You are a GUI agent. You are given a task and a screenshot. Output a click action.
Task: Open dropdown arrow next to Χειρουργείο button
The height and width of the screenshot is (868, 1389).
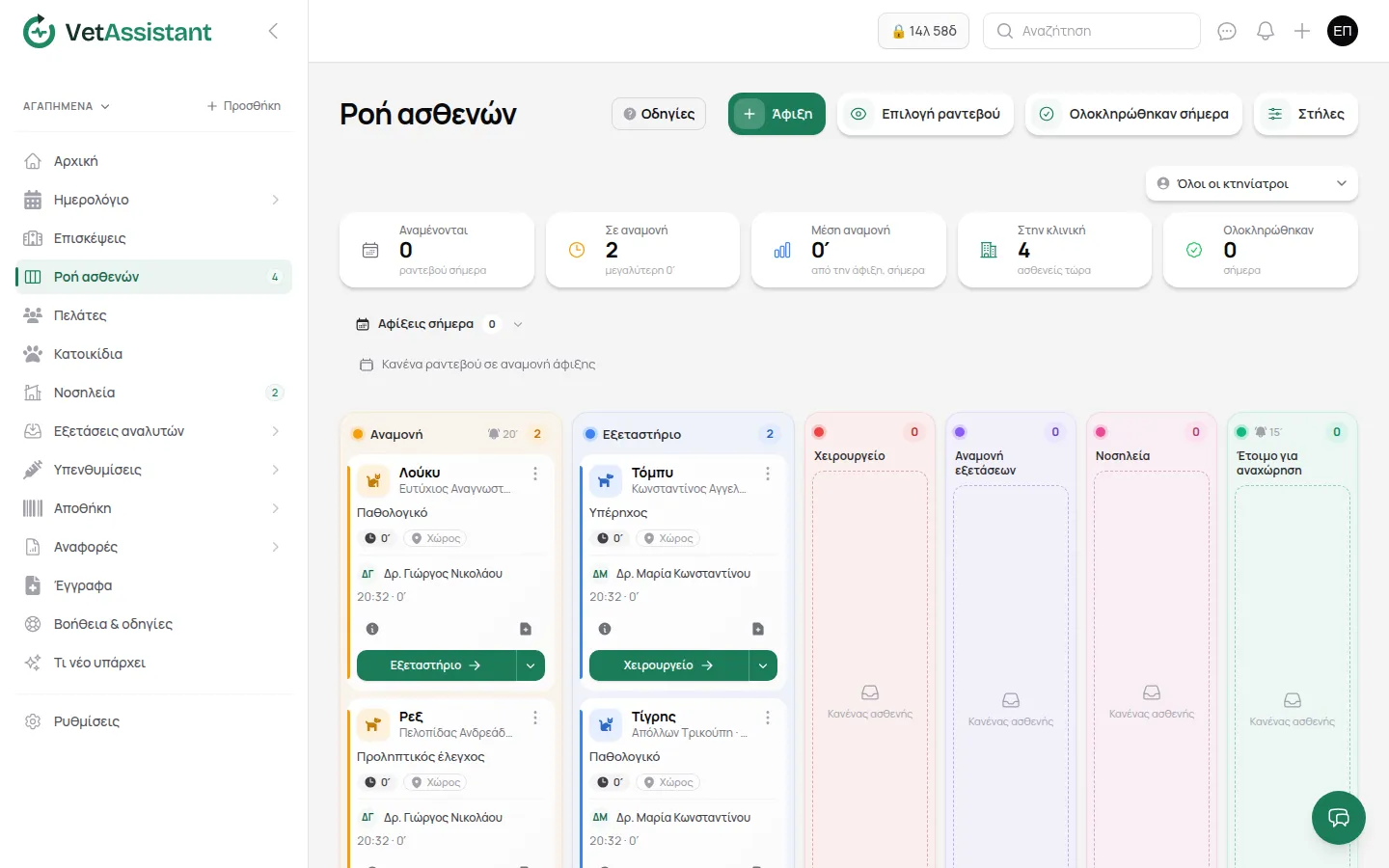tap(763, 665)
